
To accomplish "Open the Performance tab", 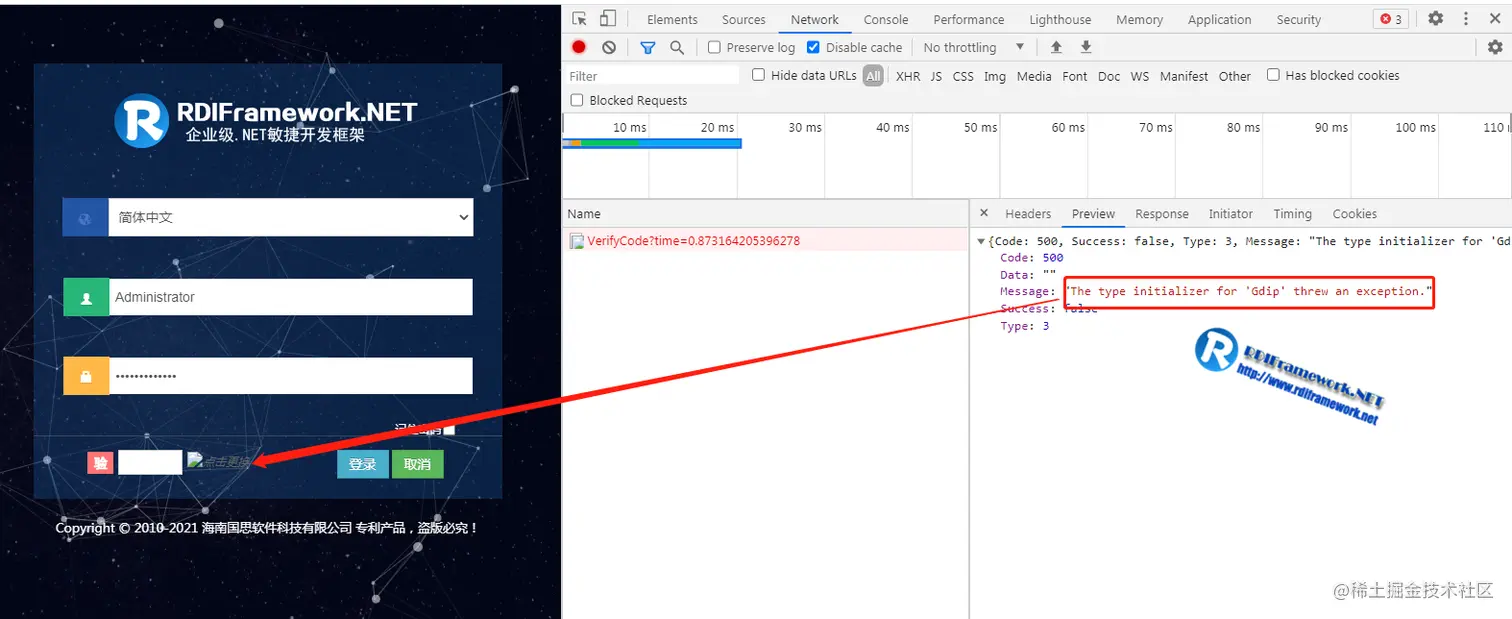I will coord(969,19).
